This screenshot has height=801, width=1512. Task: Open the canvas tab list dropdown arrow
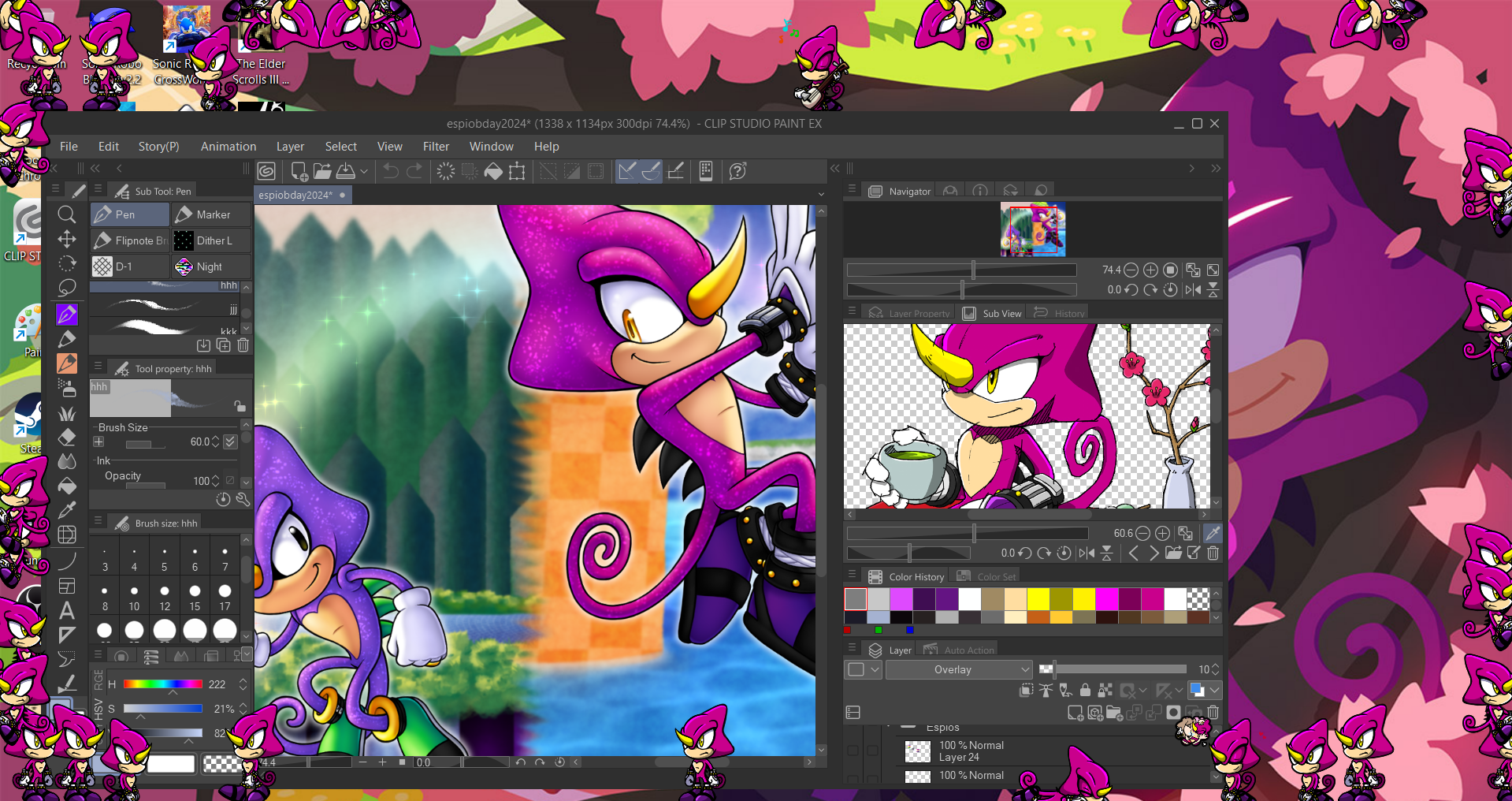[x=821, y=195]
